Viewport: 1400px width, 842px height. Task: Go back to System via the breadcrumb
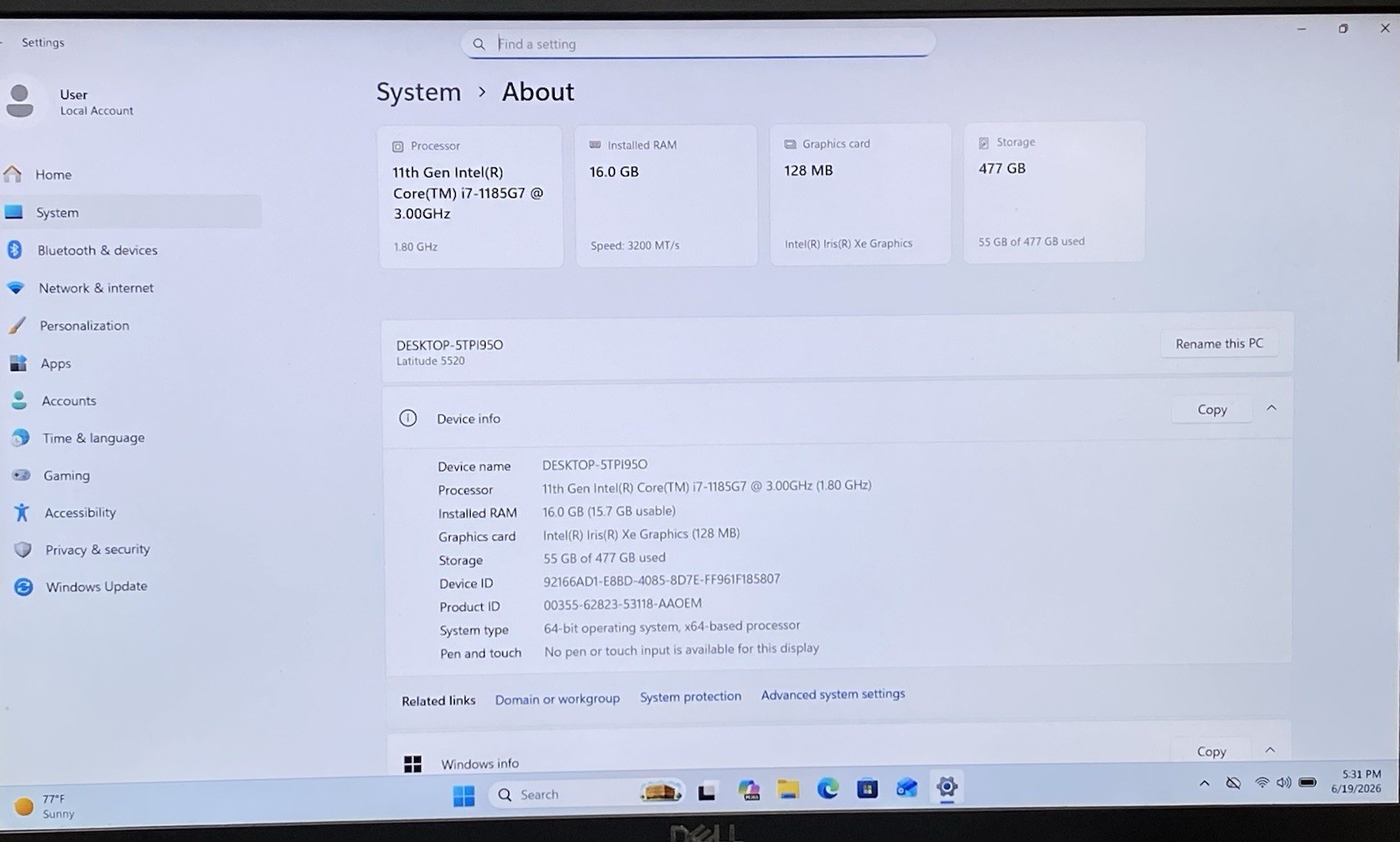[418, 92]
